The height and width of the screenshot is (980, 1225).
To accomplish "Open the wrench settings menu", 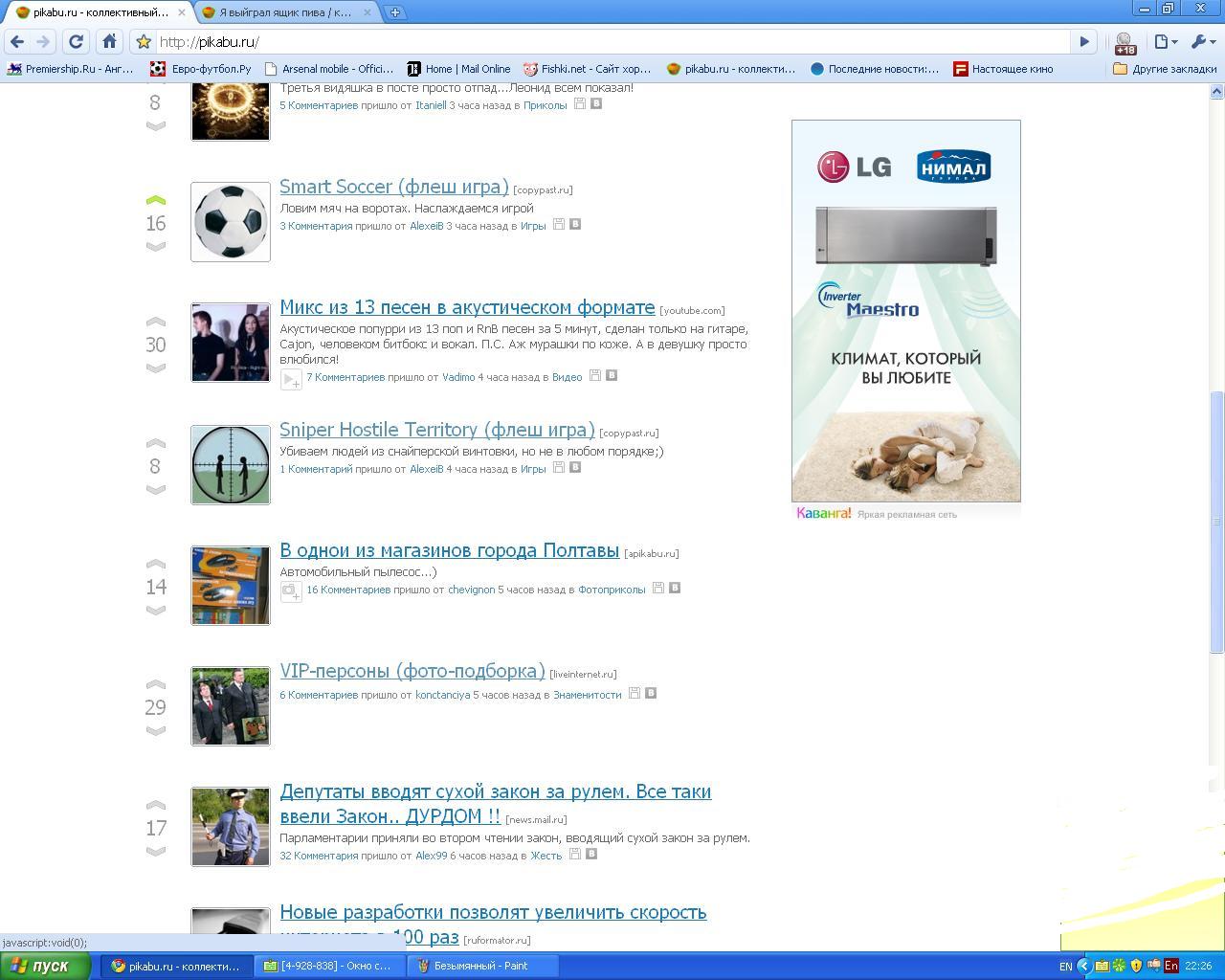I will tap(1201, 42).
